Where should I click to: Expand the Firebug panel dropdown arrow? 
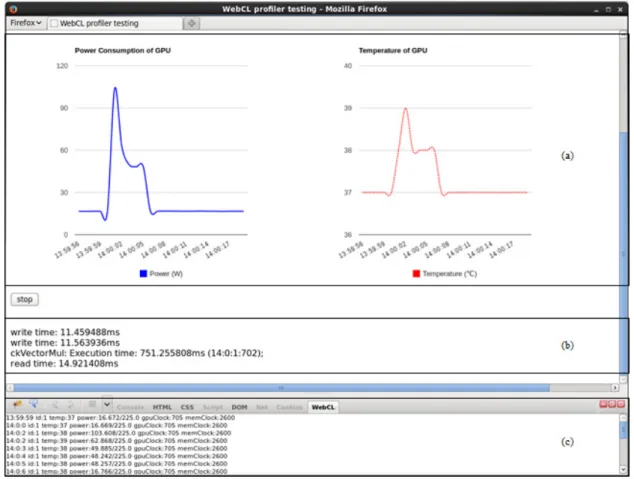coord(107,404)
